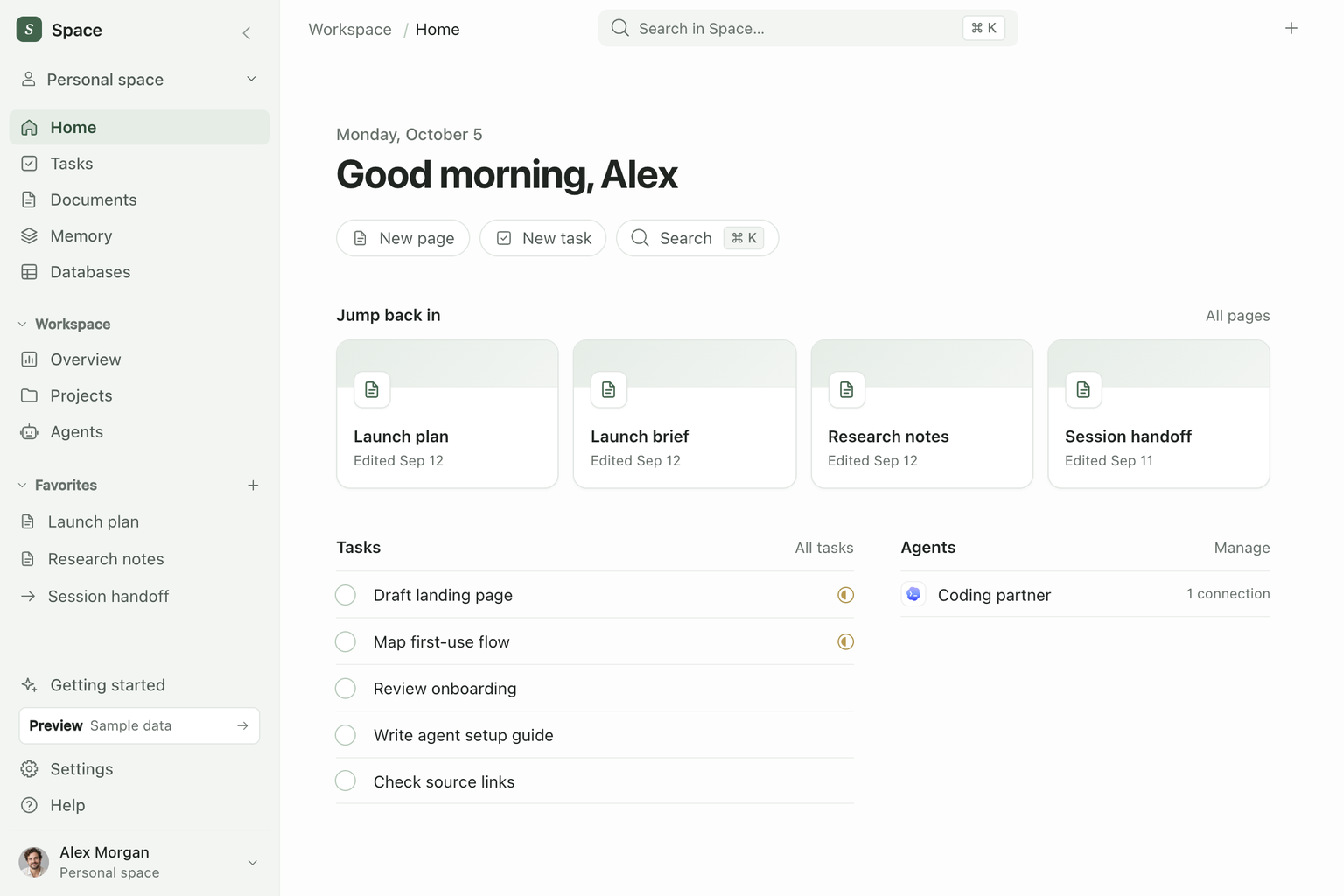Viewport: 1344px width, 896px height.
Task: Check off the Draft landing page task
Action: [x=346, y=595]
